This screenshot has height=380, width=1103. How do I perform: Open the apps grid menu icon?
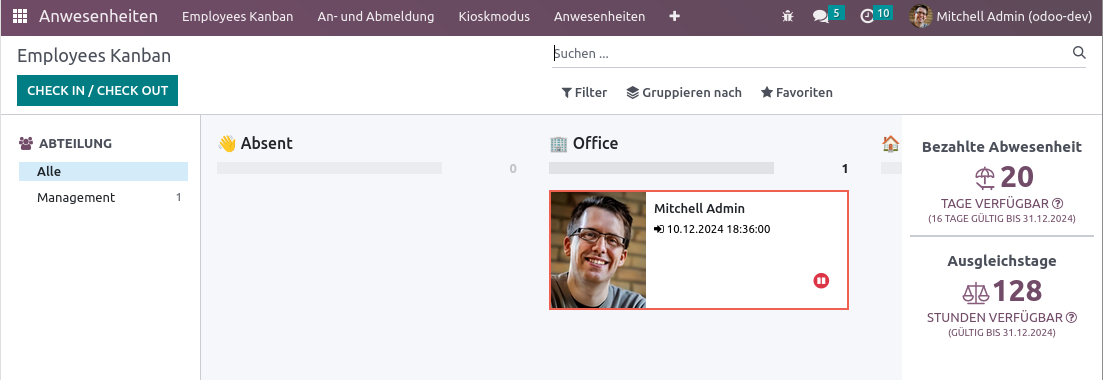coord(20,16)
